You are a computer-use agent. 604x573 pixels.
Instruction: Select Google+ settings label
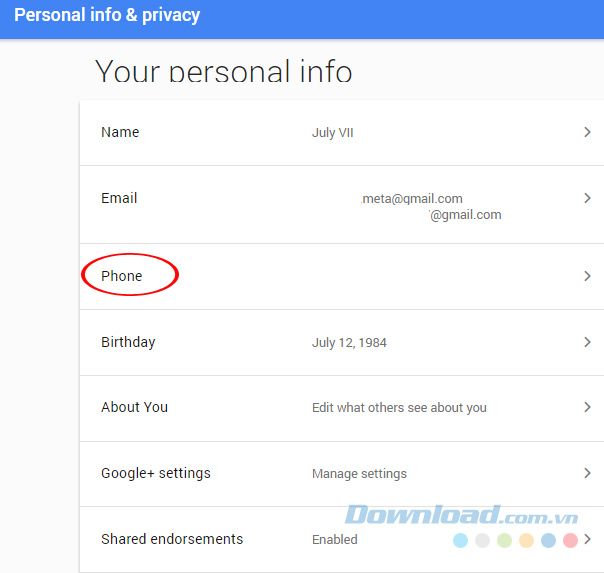point(156,473)
